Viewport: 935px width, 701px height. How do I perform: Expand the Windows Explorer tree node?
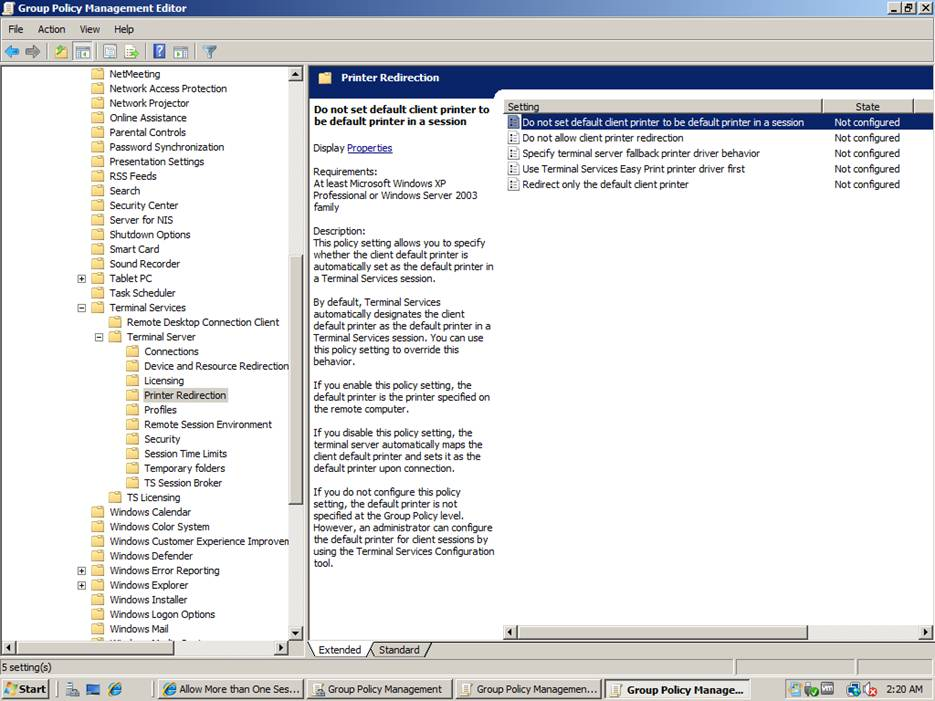click(82, 586)
